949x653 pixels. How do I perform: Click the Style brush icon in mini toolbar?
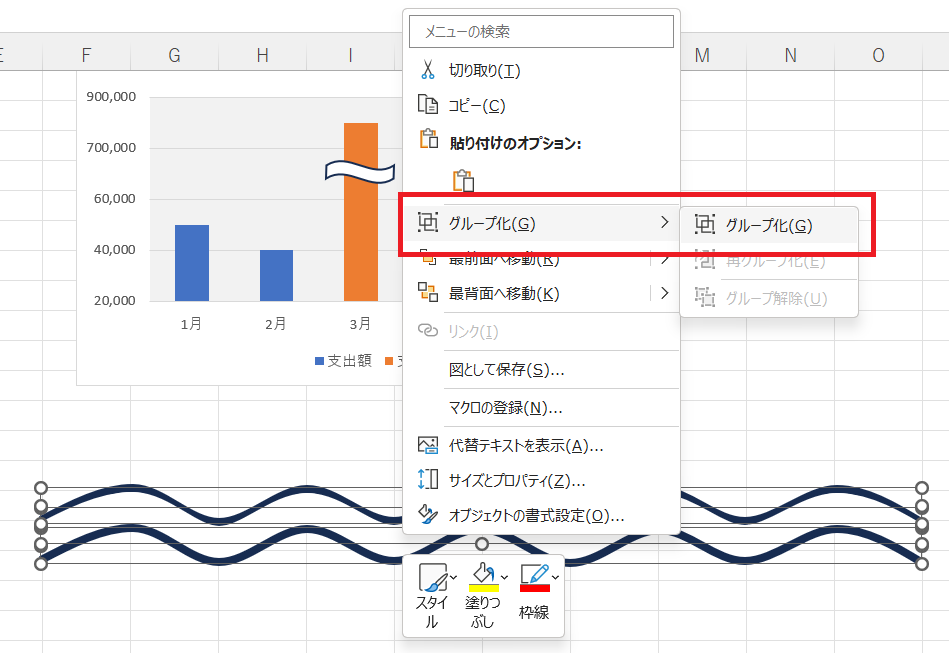tap(432, 577)
